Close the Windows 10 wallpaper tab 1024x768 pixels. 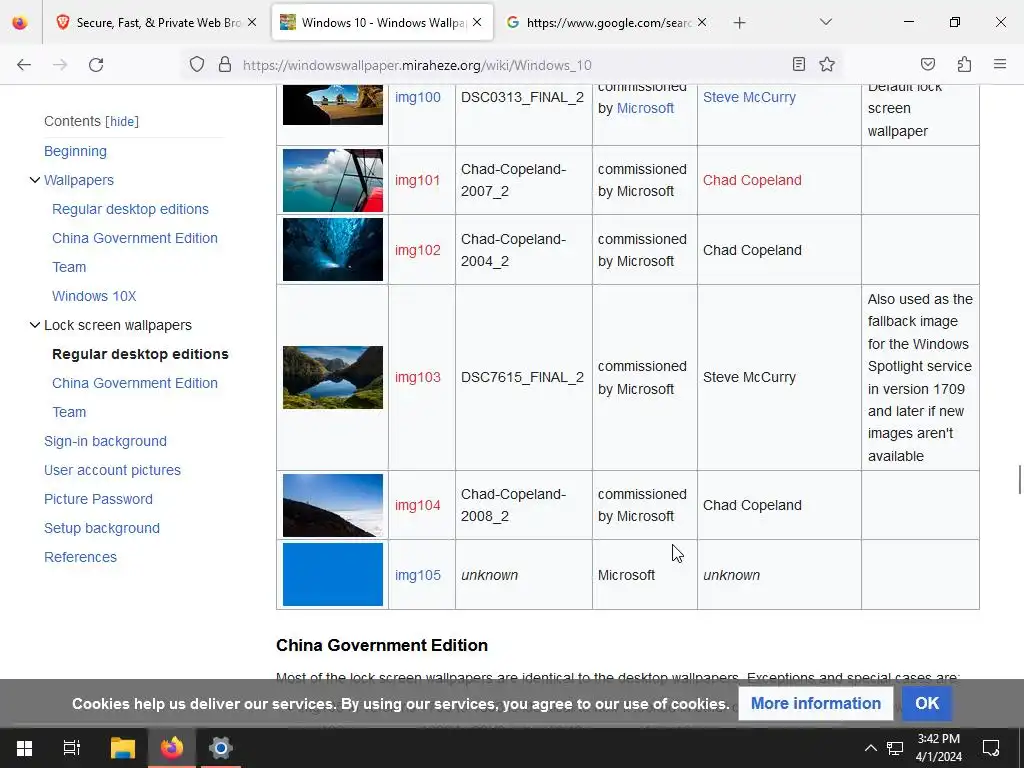point(477,22)
